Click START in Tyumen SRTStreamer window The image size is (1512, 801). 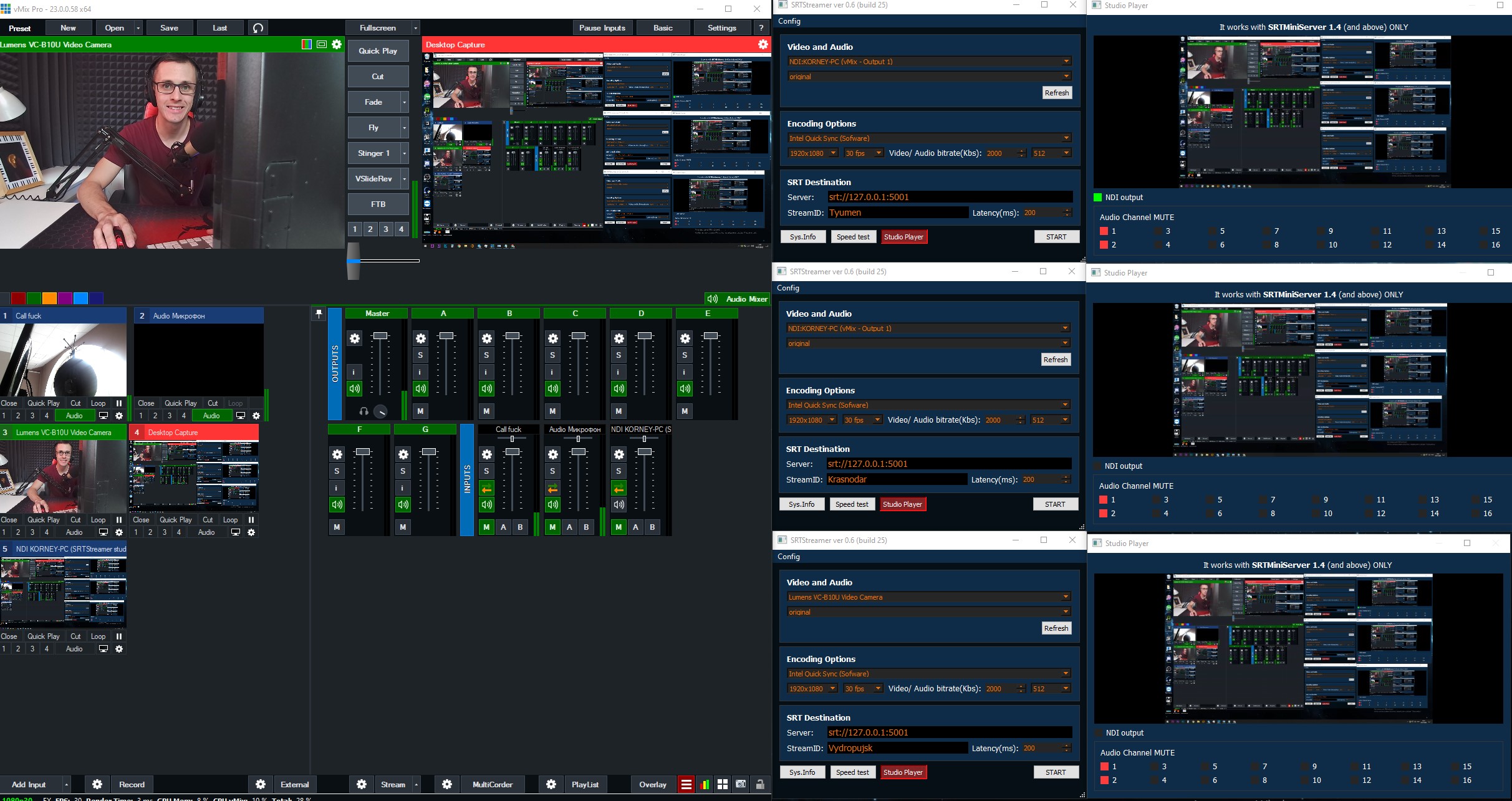click(x=1056, y=237)
